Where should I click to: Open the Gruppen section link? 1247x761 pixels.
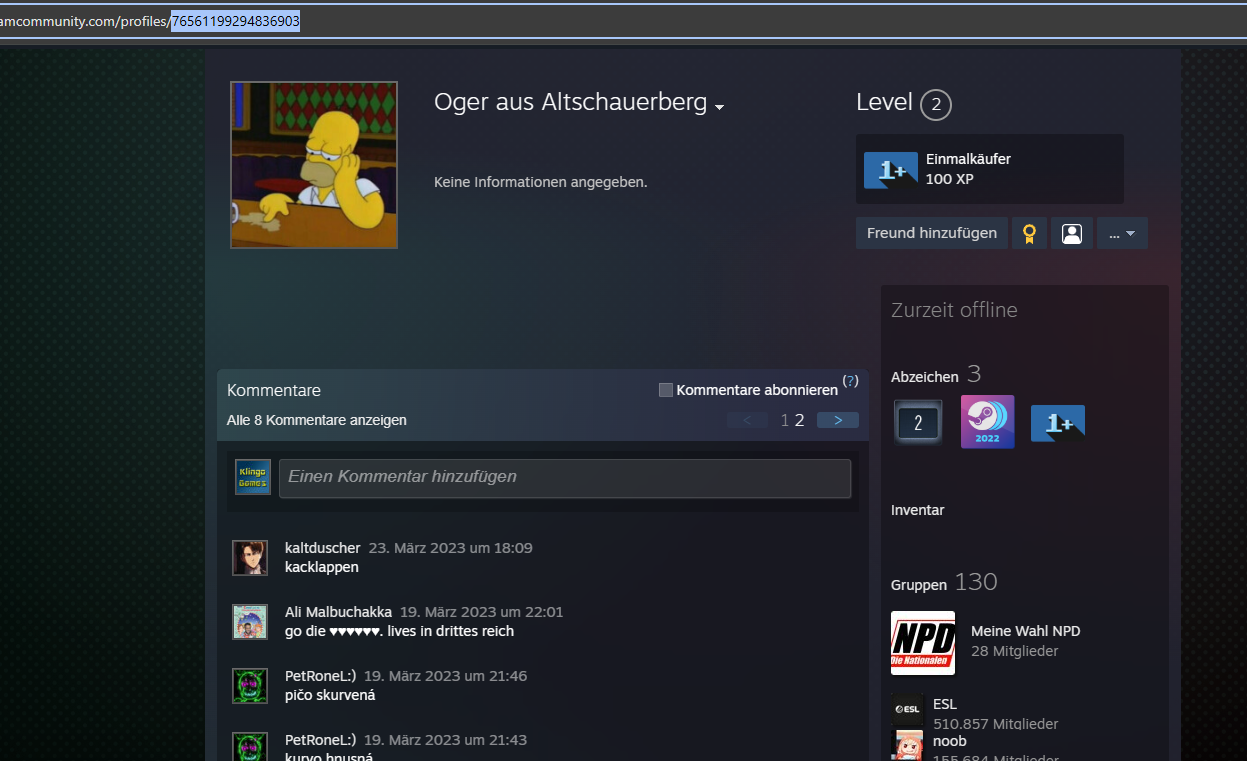918,584
